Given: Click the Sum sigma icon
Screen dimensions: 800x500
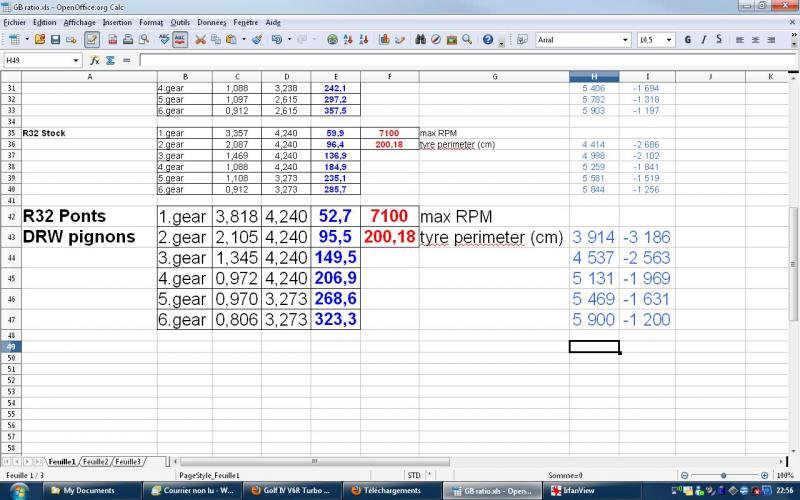Looking at the screenshot, I should pos(110,61).
